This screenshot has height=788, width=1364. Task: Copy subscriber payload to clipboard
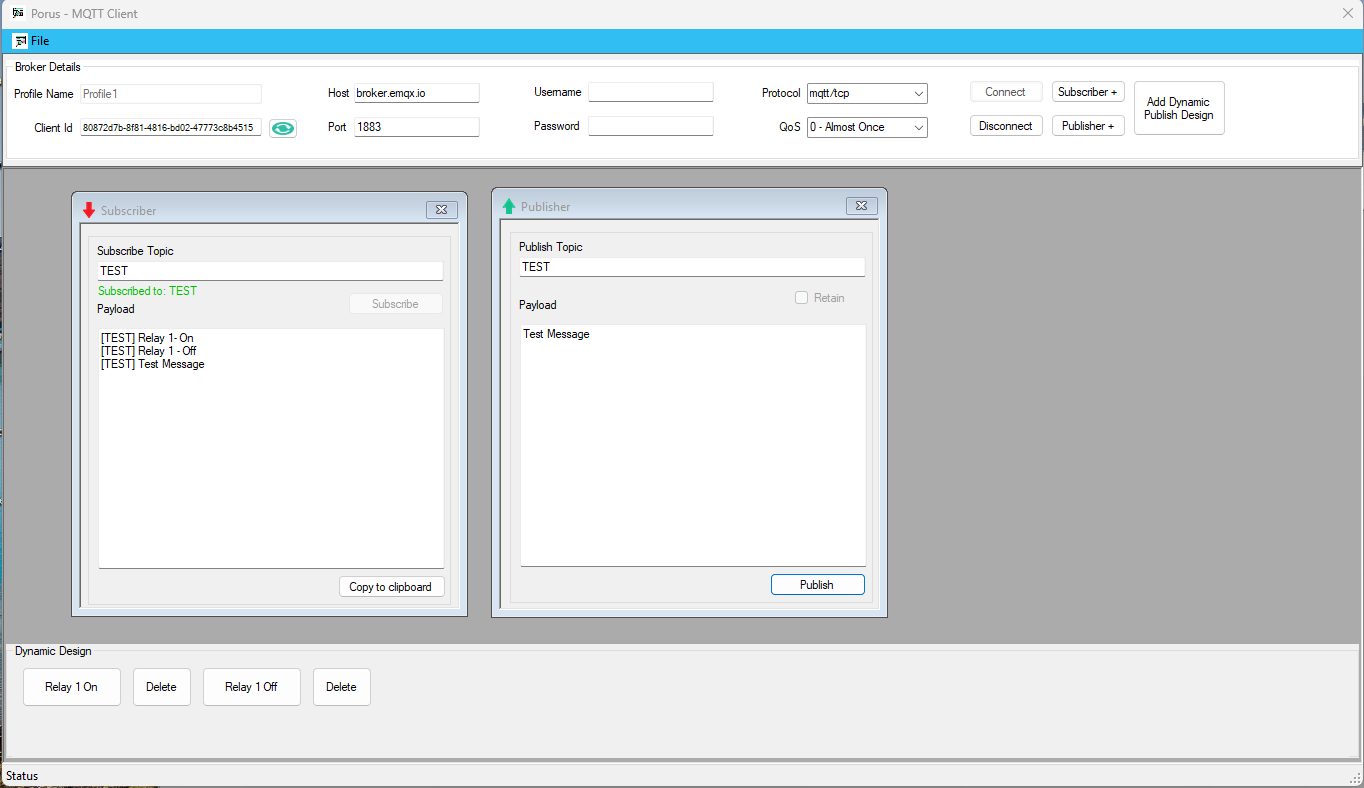pos(391,587)
